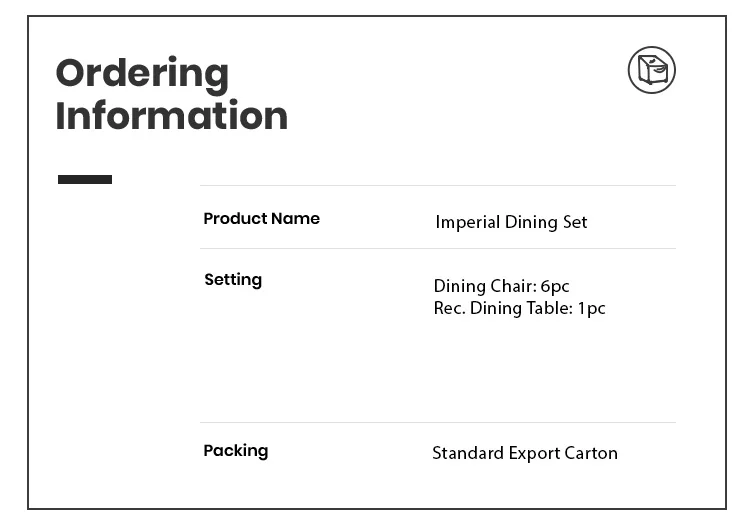Screen dimensions: 750x522
Task: Click the 1pc quantity value
Action: pos(592,308)
